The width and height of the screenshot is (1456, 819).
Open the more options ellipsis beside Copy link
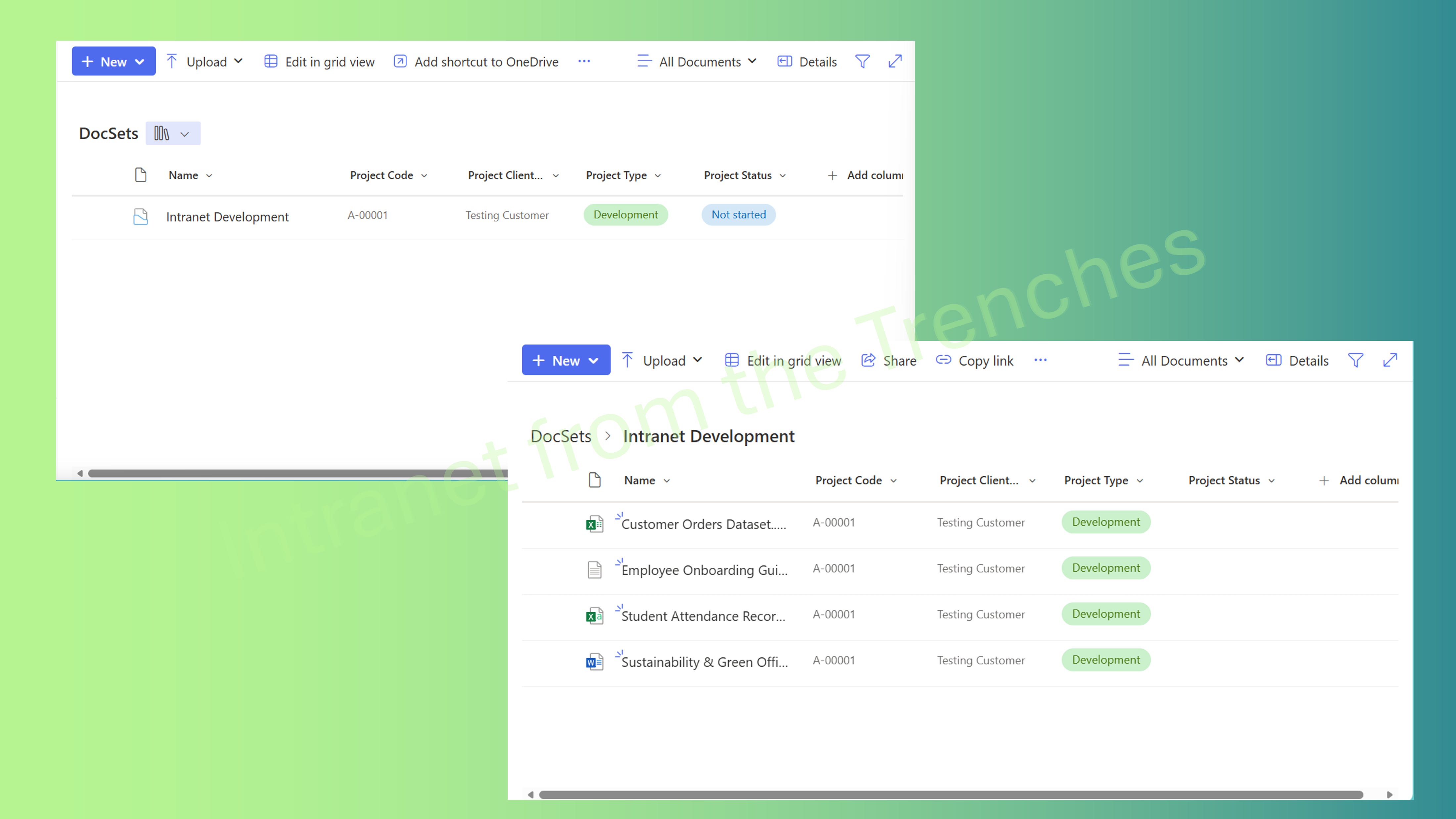pos(1040,361)
